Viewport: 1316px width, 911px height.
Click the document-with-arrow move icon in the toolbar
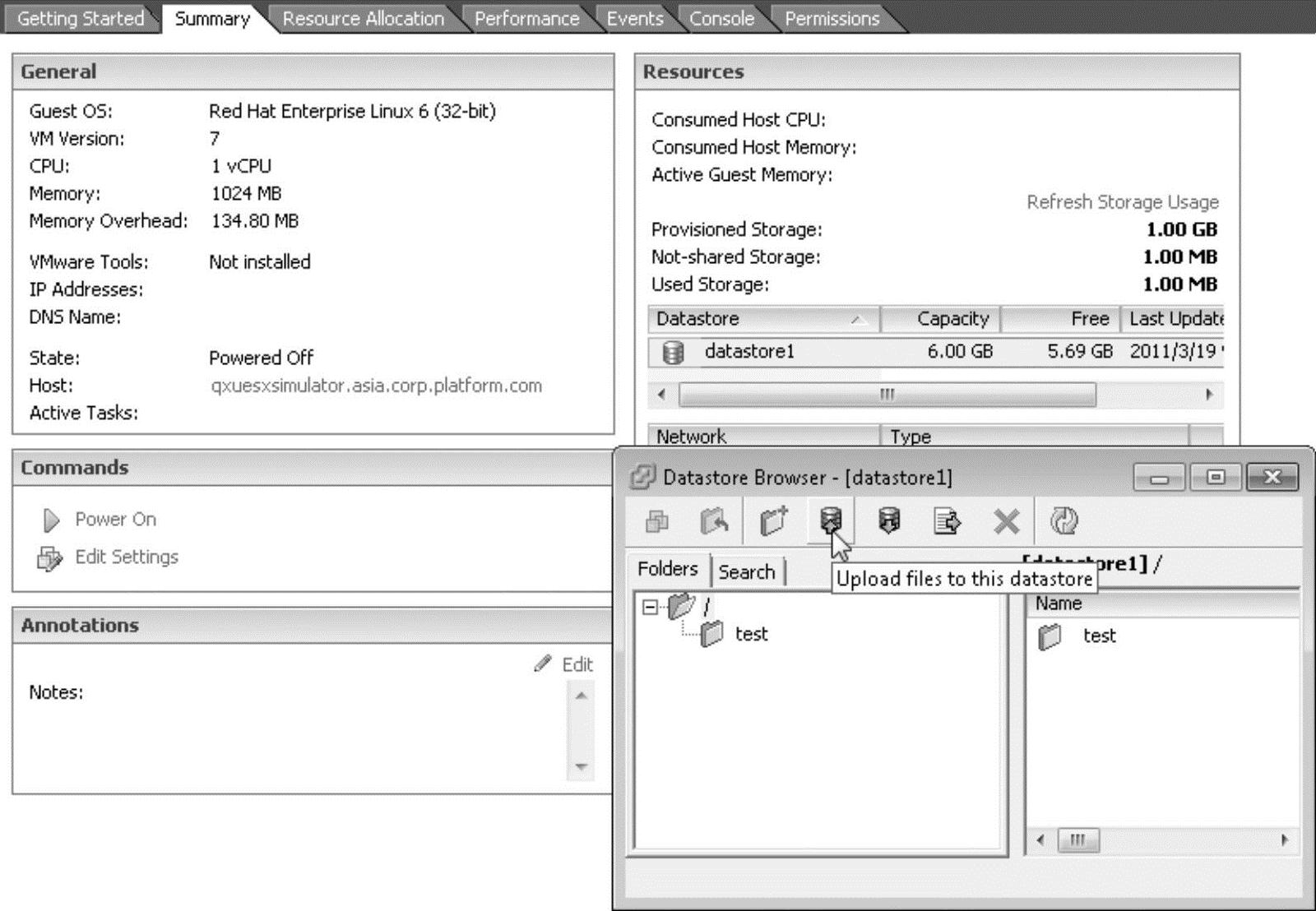click(947, 520)
